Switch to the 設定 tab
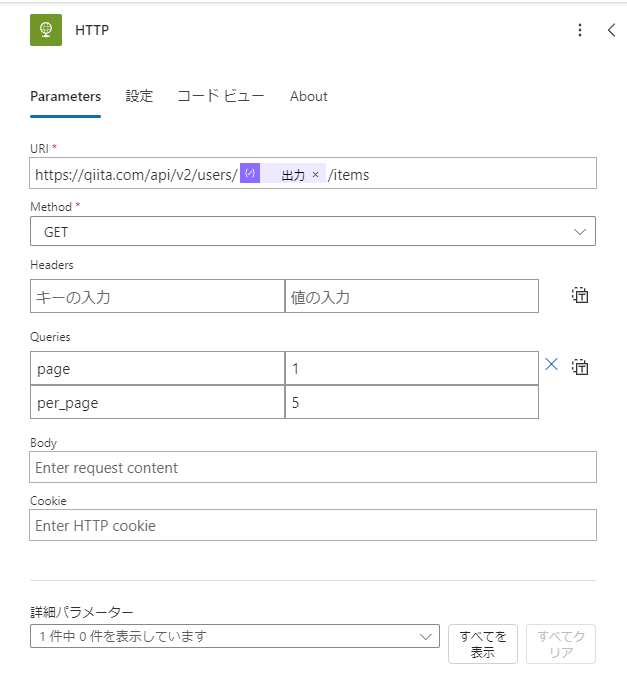627x679 pixels. pyautogui.click(x=139, y=96)
